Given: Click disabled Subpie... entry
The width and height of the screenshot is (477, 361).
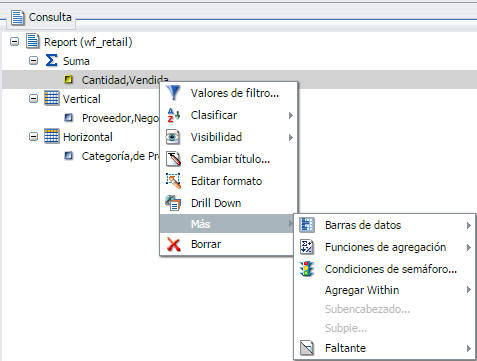Looking at the screenshot, I should (385, 328).
